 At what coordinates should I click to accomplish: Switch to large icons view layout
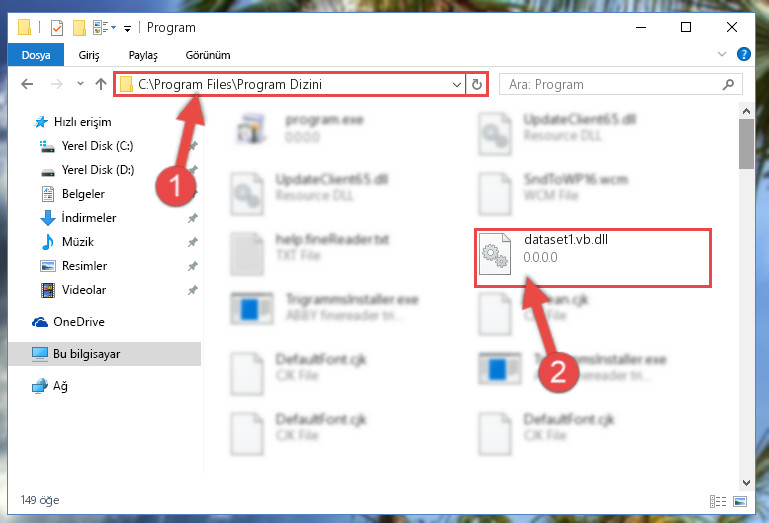point(740,501)
